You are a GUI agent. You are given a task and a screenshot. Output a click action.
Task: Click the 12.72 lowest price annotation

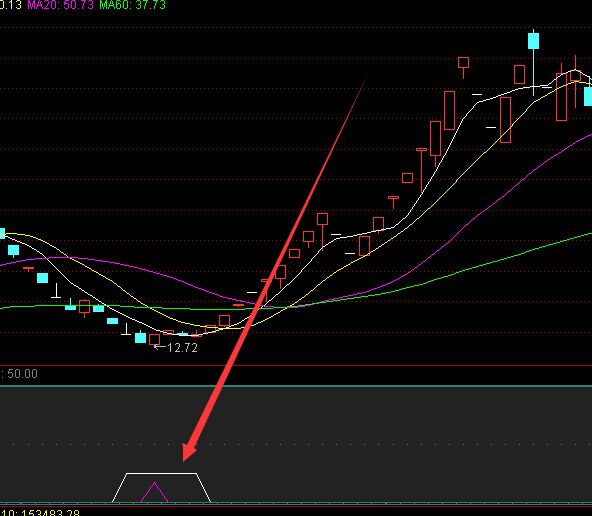(x=182, y=348)
